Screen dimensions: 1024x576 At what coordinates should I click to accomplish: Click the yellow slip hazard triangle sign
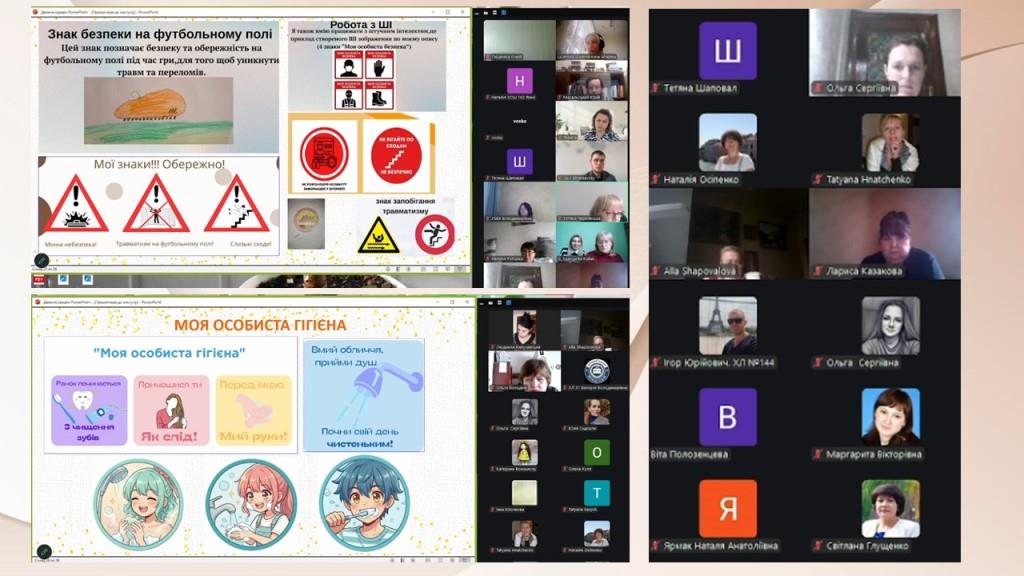tap(379, 236)
